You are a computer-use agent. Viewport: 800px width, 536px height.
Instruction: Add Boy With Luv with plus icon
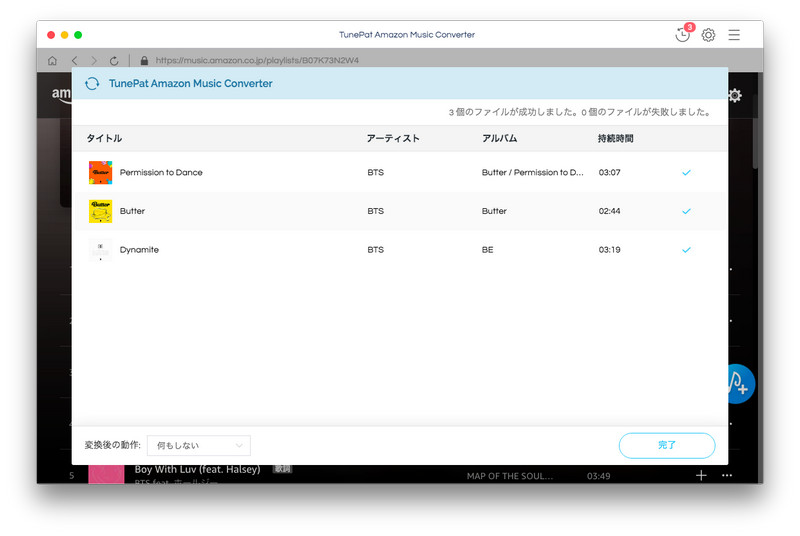point(701,475)
